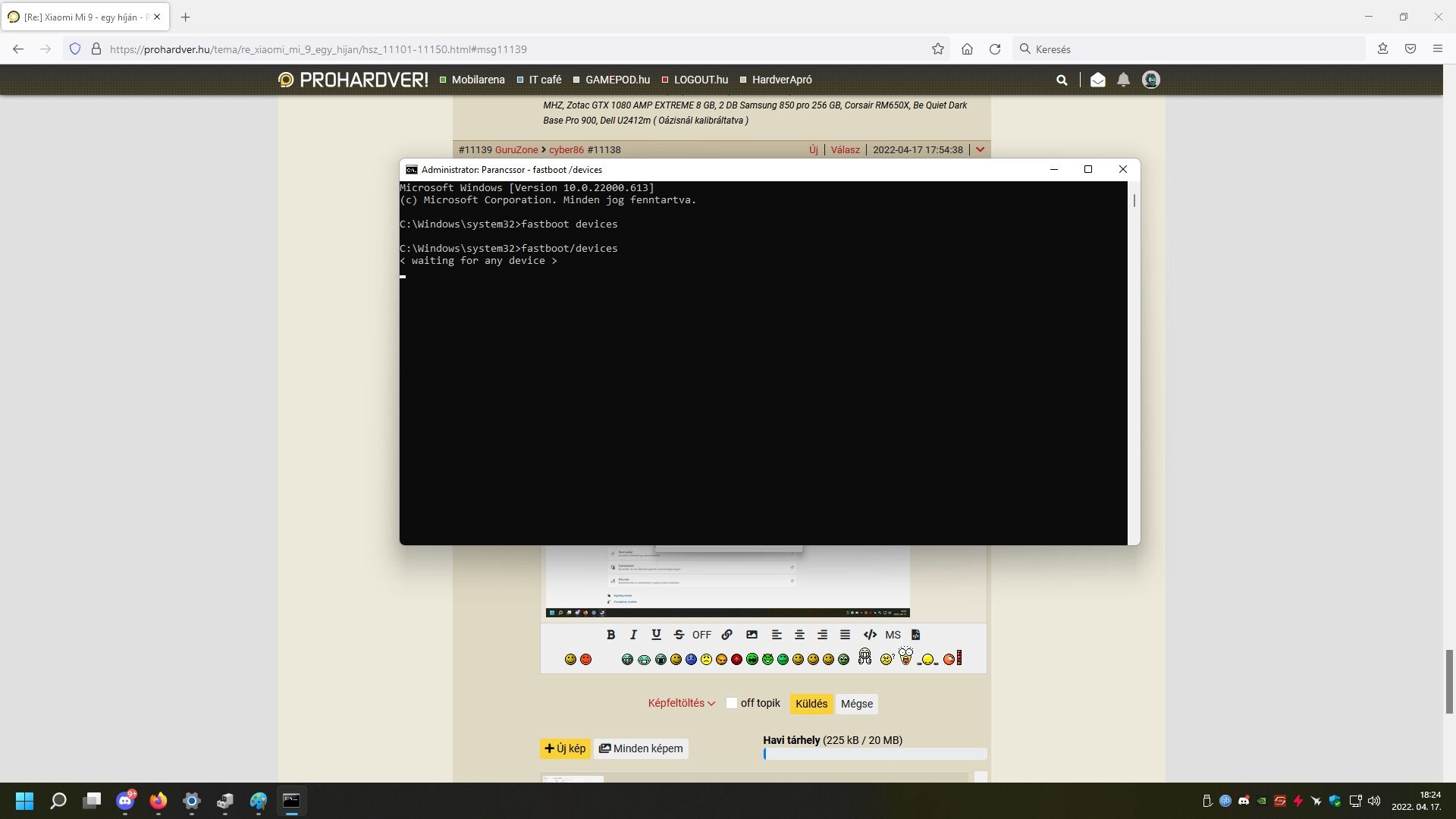Viewport: 1456px width, 819px height.
Task: Open Minden képem gallery
Action: point(641,748)
